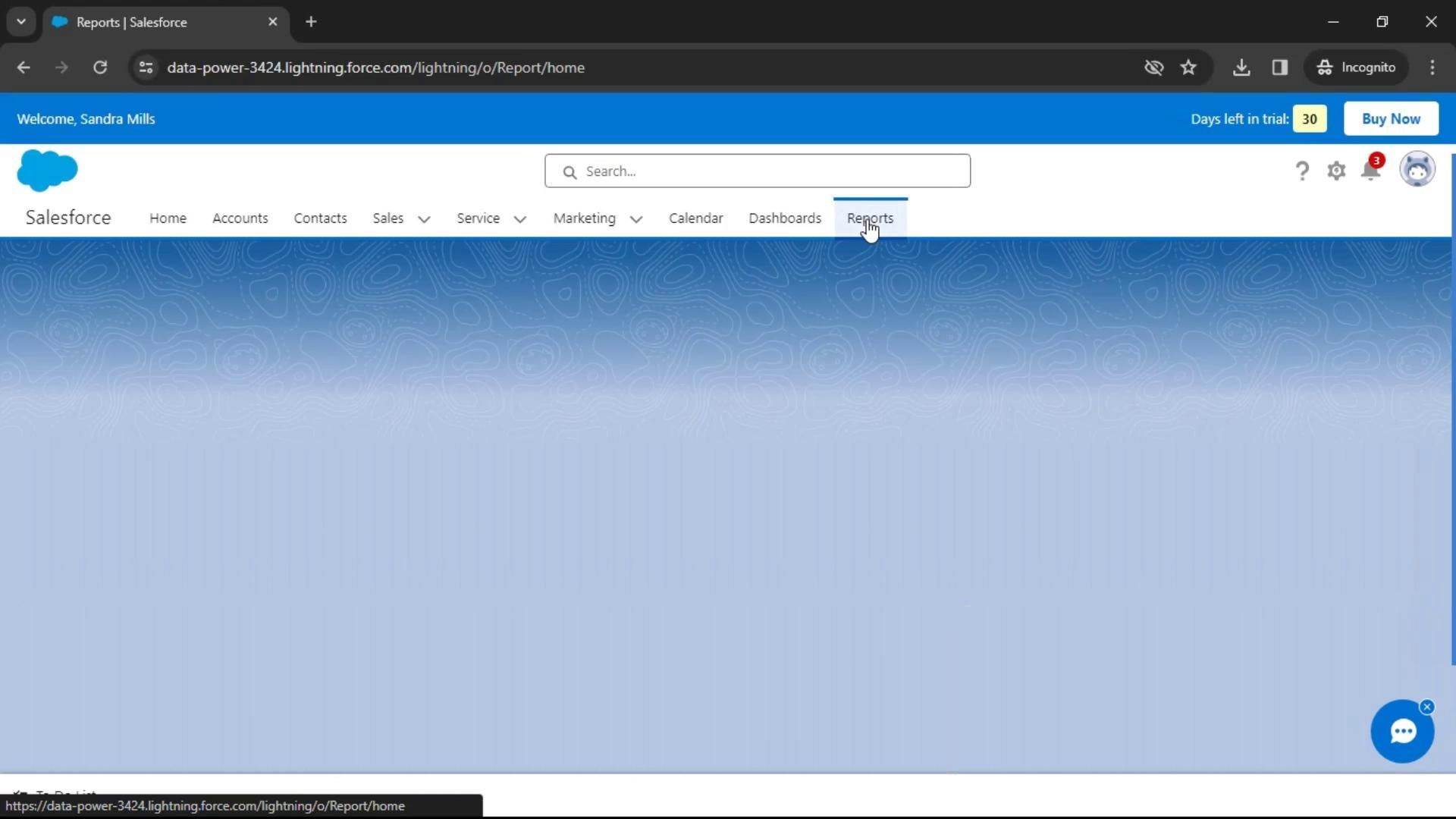Switch to the Dashboards tab

click(785, 218)
